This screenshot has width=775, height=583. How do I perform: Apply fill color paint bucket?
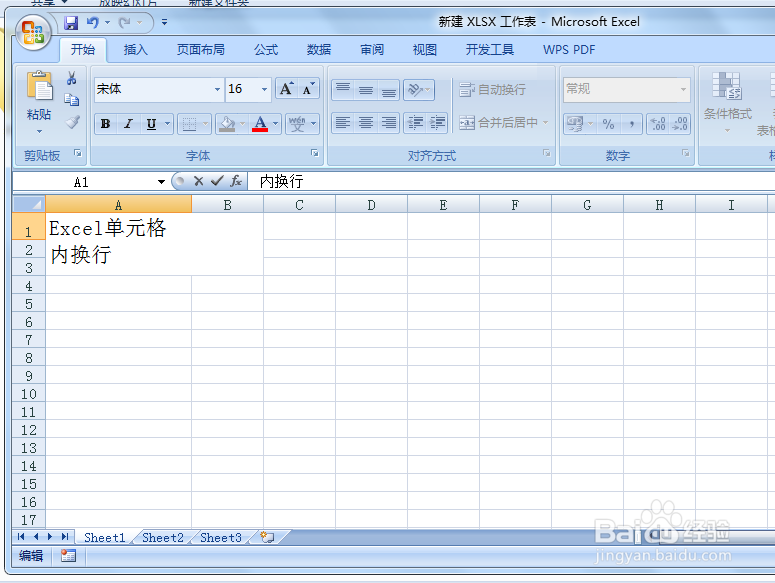coord(227,124)
